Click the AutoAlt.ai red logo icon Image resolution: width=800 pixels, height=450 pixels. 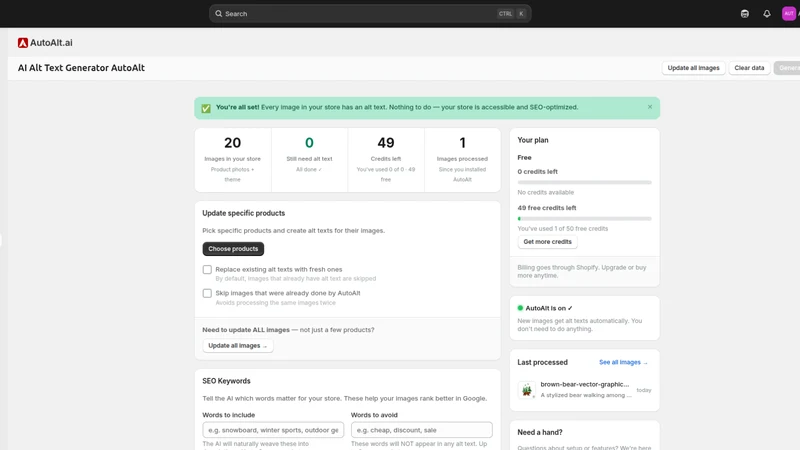22,43
